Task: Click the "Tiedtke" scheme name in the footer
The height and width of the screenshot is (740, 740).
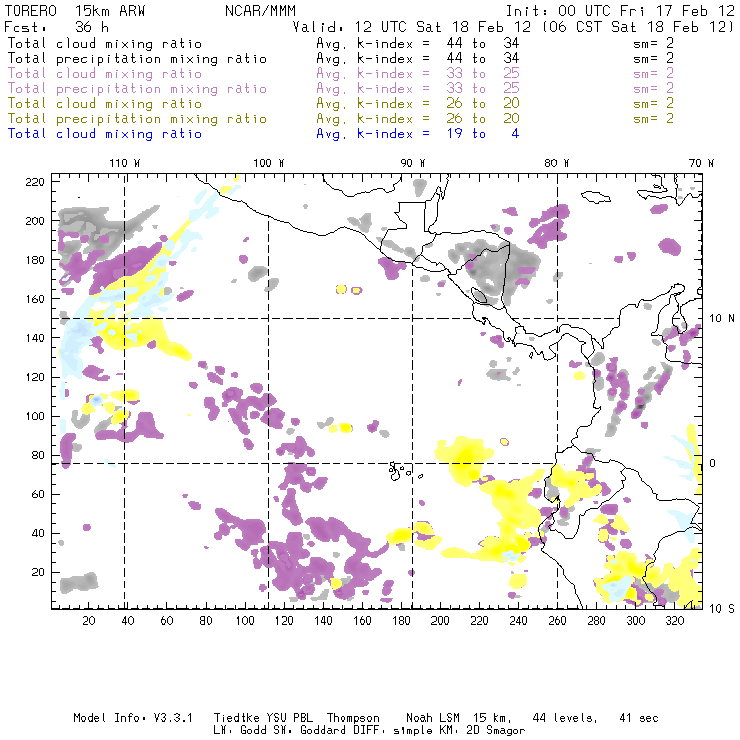Action: point(237,718)
